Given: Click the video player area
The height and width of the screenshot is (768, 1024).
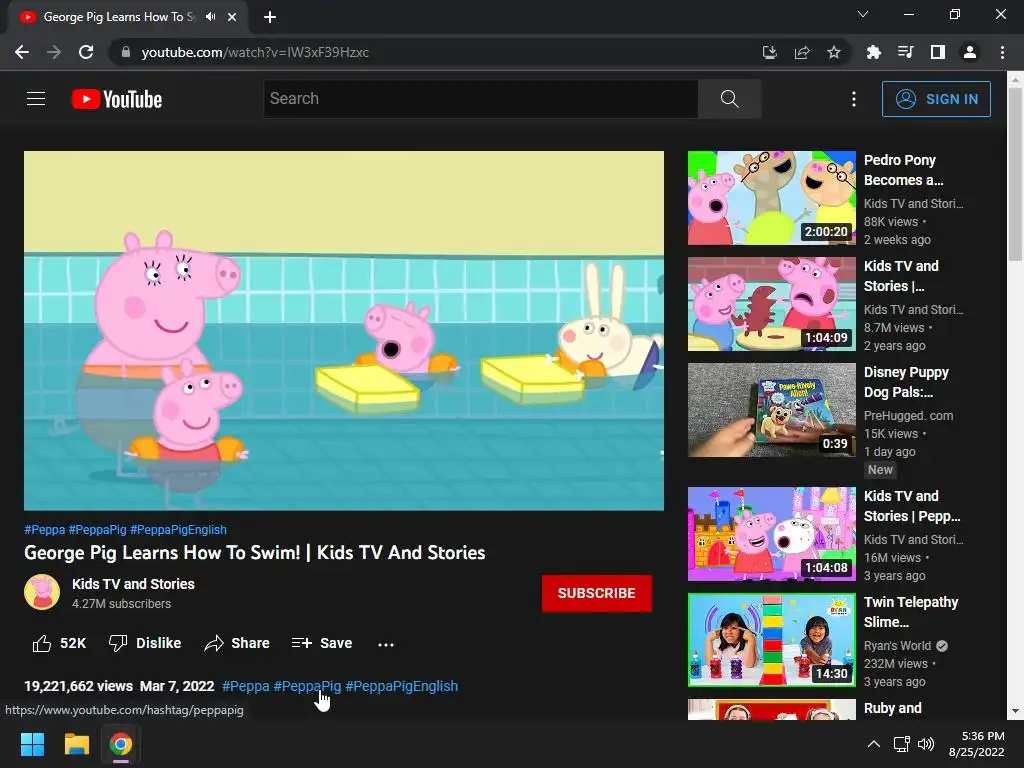Looking at the screenshot, I should [344, 330].
